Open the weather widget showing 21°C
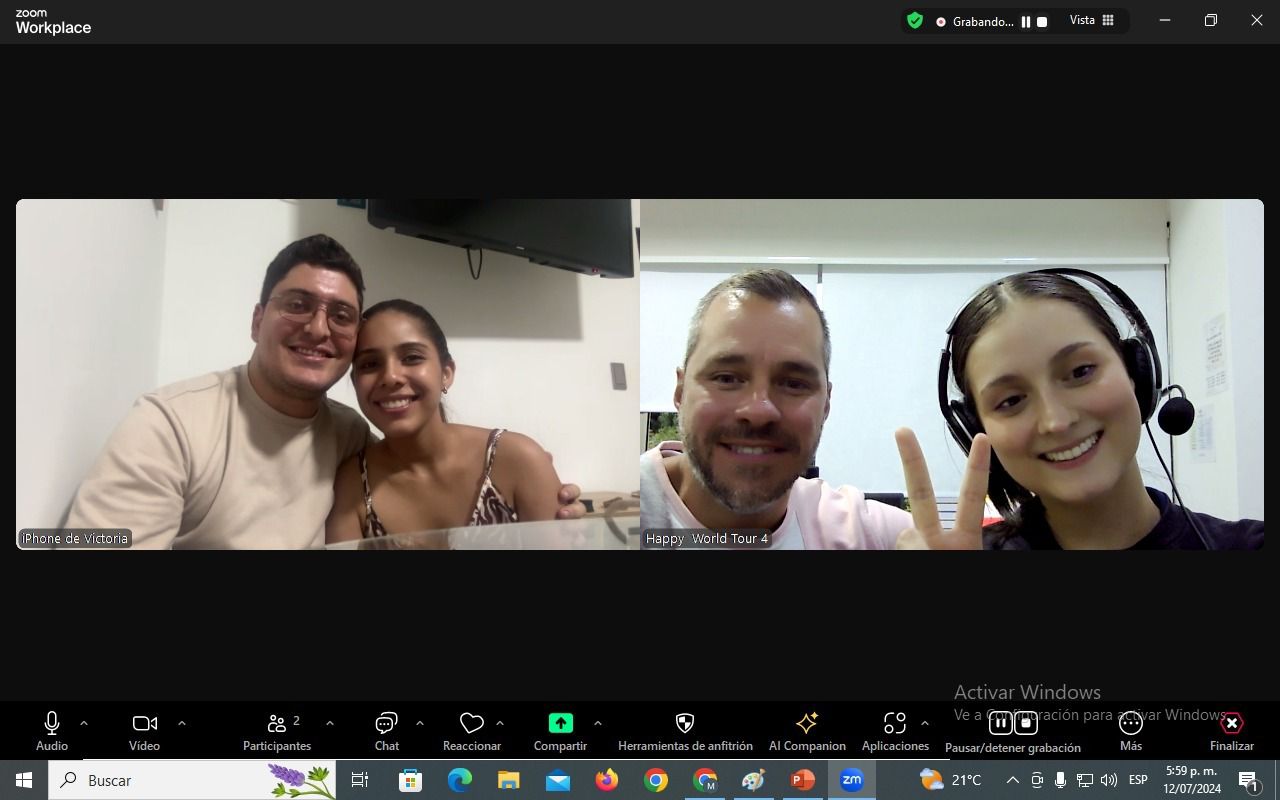This screenshot has height=800, width=1280. pyautogui.click(x=951, y=780)
